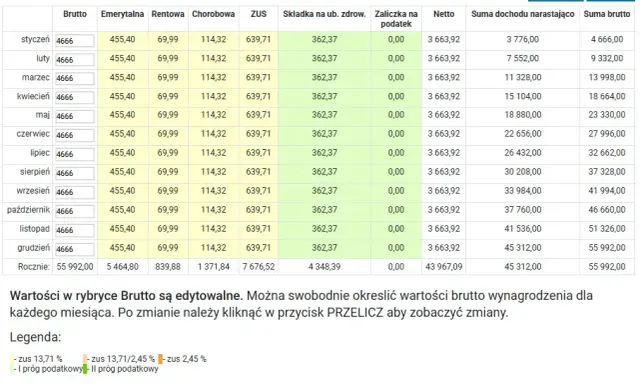Click listopad cumulative income 41 536,00
The image size is (640, 384).
[x=523, y=229]
